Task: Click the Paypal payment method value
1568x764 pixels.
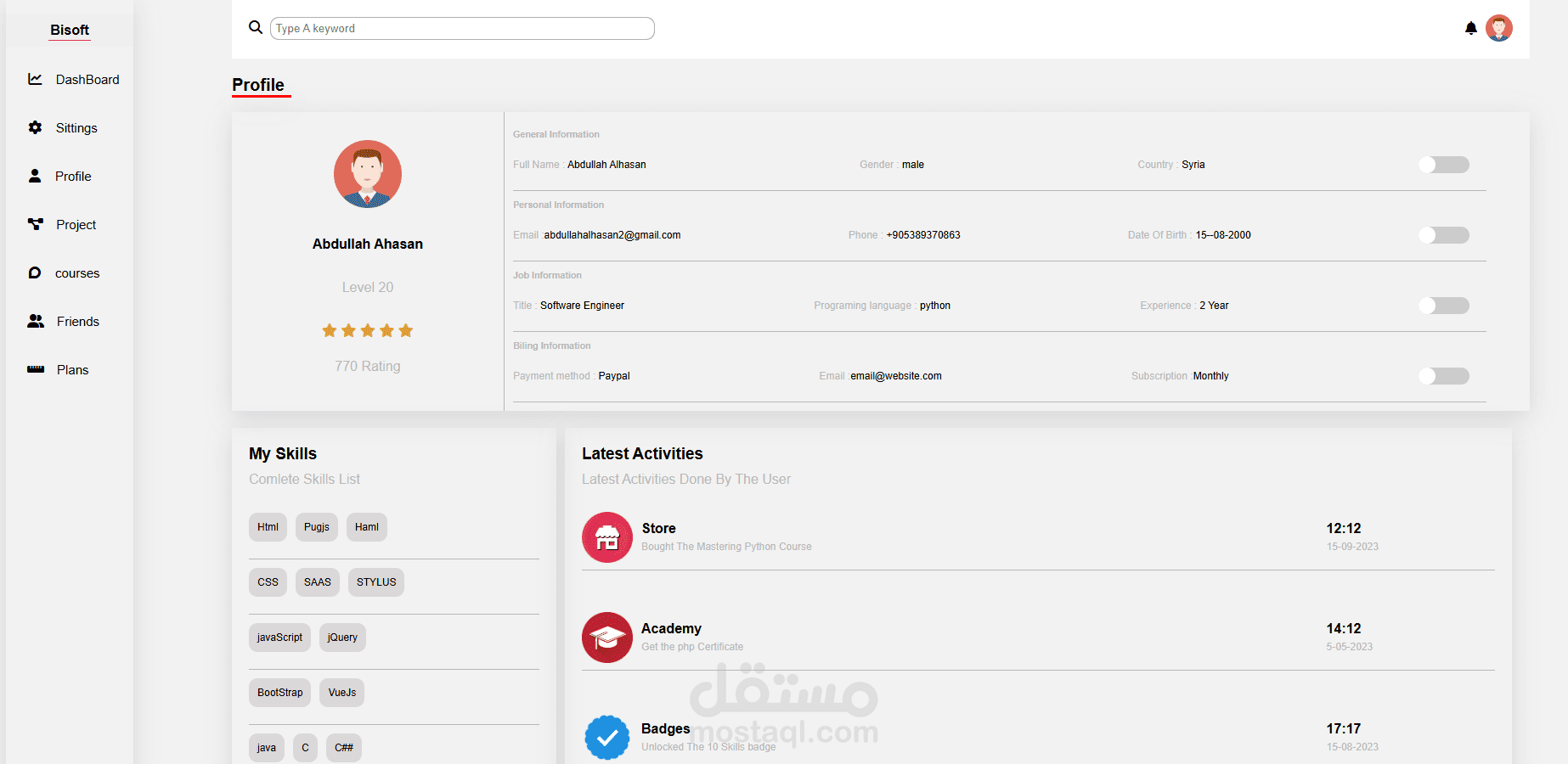Action: coord(614,376)
